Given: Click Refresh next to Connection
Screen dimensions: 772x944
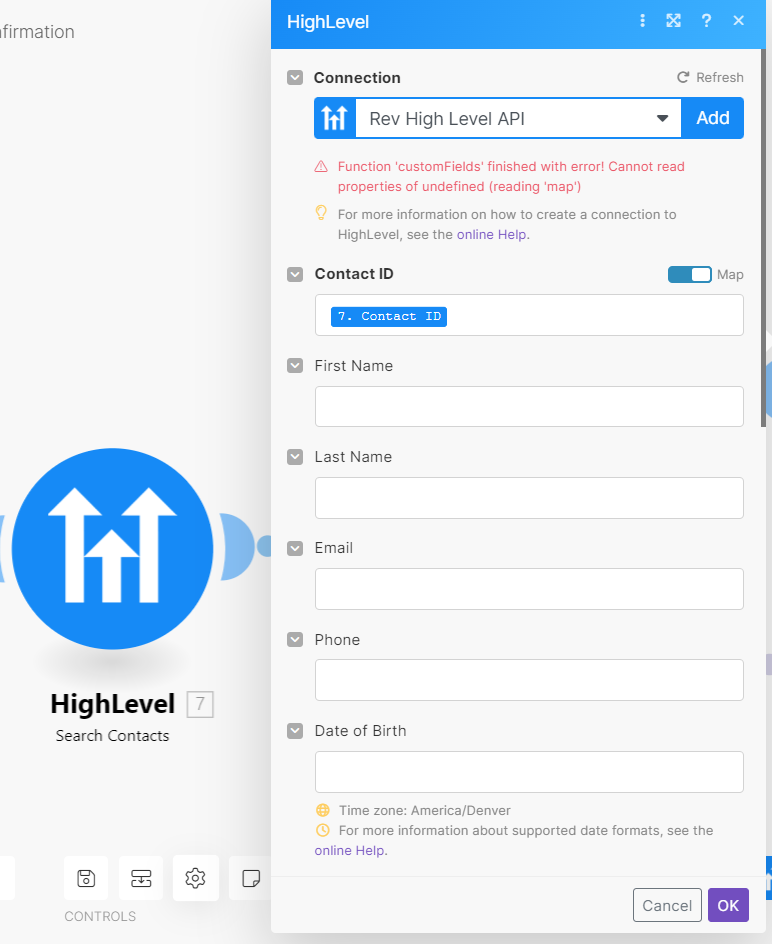Looking at the screenshot, I should pyautogui.click(x=710, y=77).
